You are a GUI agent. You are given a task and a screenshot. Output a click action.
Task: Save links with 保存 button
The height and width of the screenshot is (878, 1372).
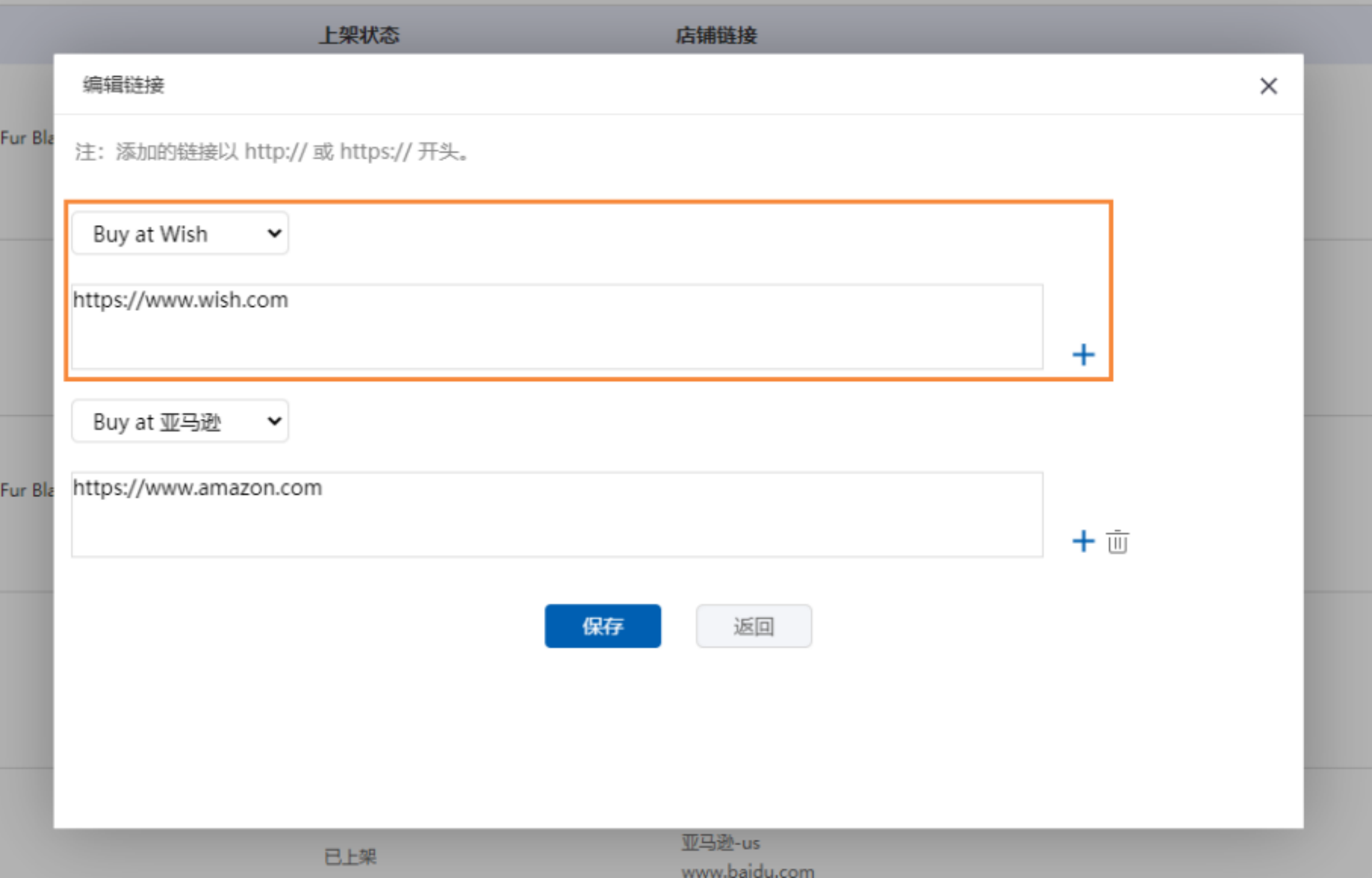click(x=602, y=626)
